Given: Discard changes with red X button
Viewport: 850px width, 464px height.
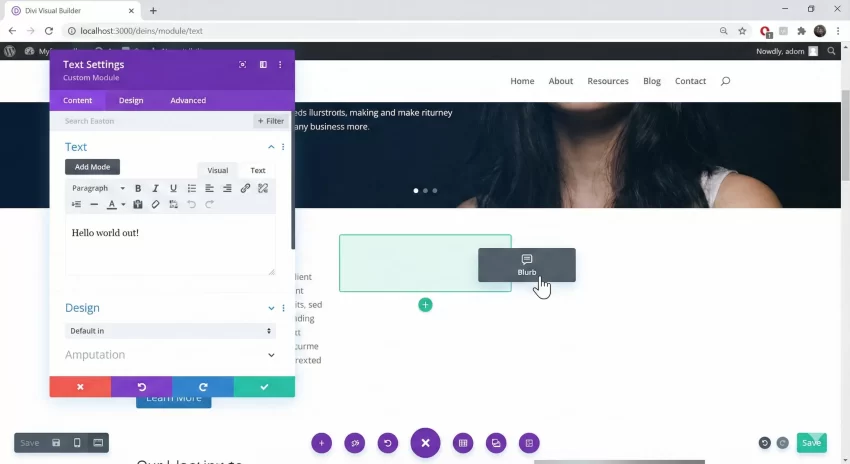Looking at the screenshot, I should pyautogui.click(x=80, y=386).
